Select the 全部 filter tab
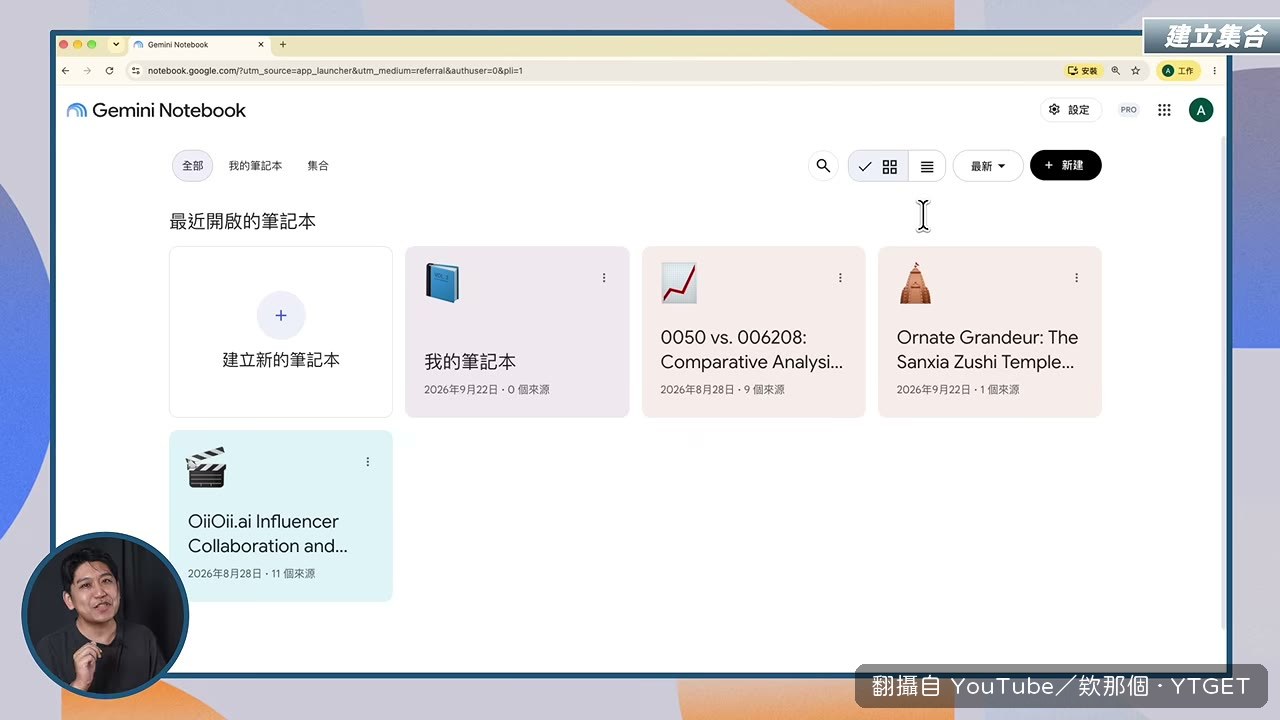 [192, 166]
